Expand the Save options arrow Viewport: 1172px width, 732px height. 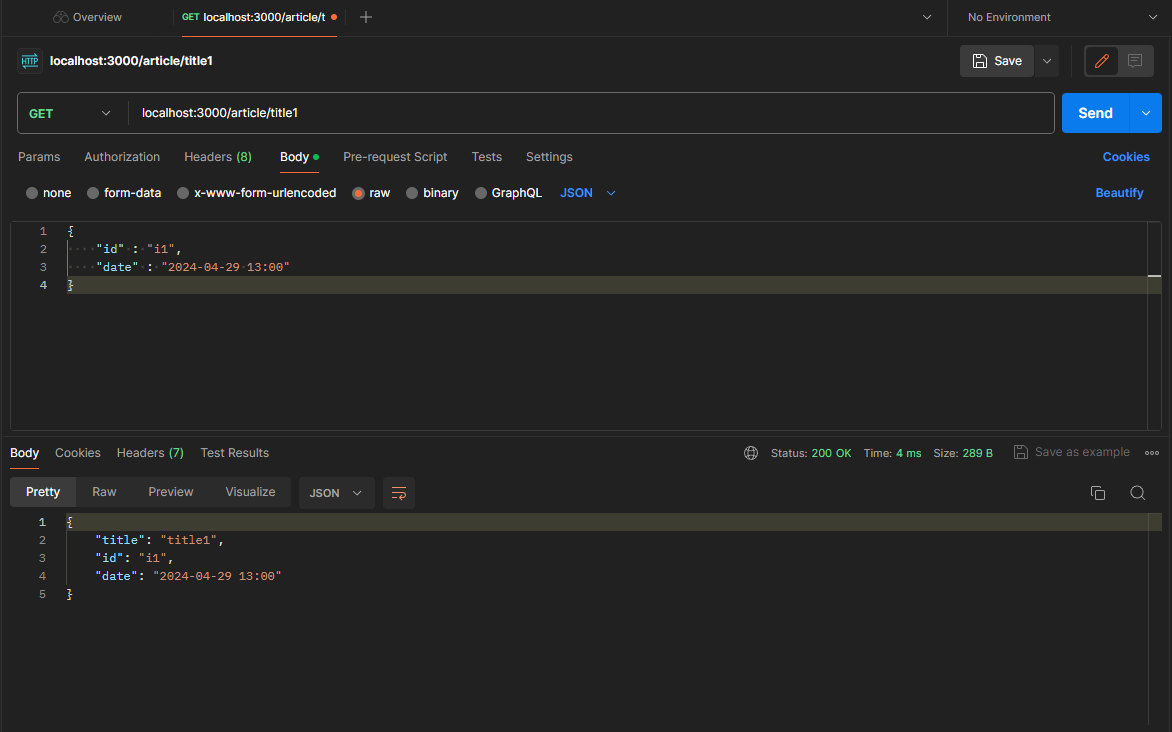point(1046,61)
